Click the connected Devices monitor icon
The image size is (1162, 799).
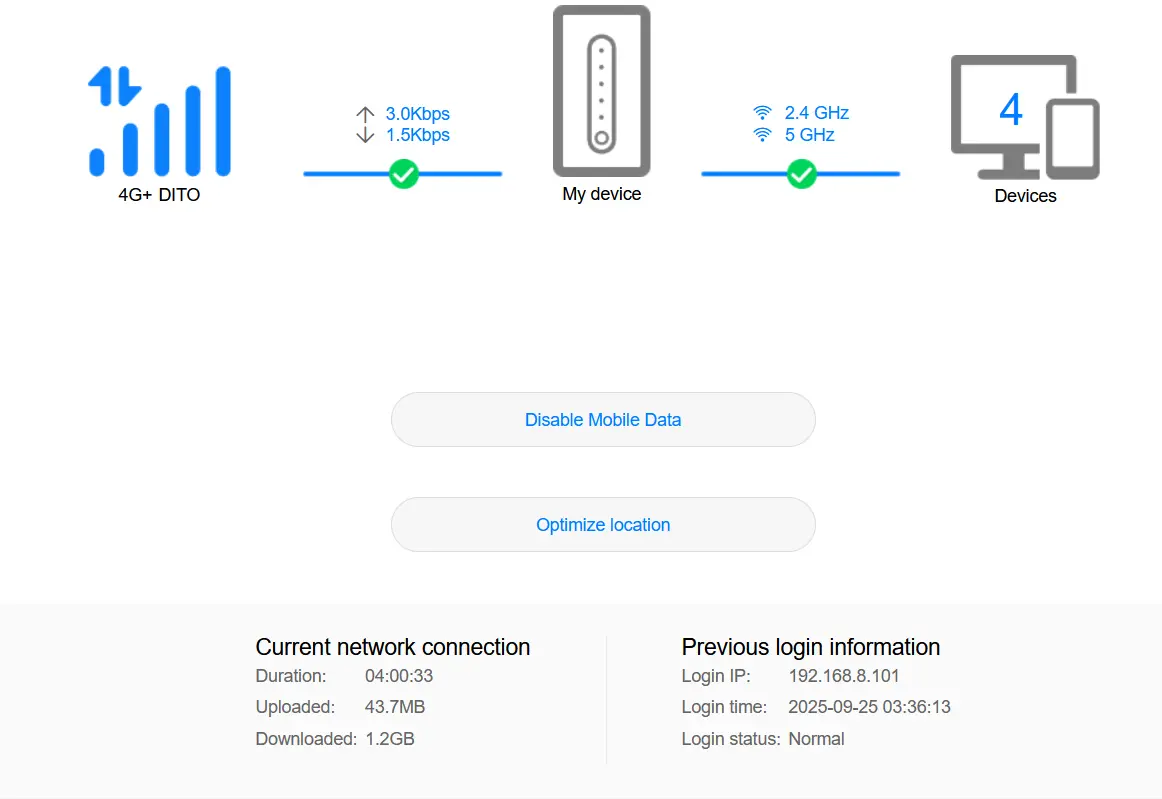tap(1025, 117)
